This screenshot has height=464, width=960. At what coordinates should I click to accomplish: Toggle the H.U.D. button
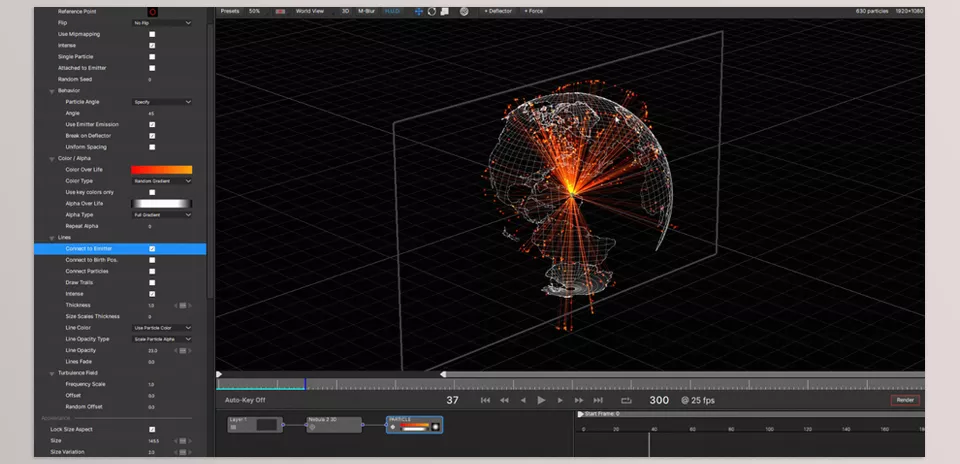pos(392,11)
